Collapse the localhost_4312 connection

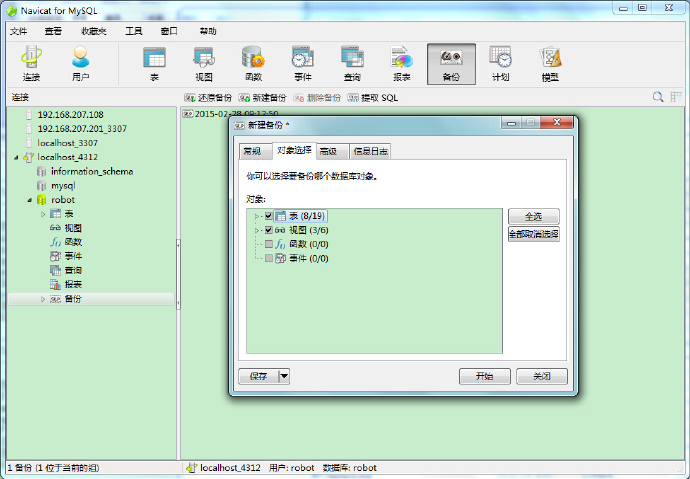[16, 157]
